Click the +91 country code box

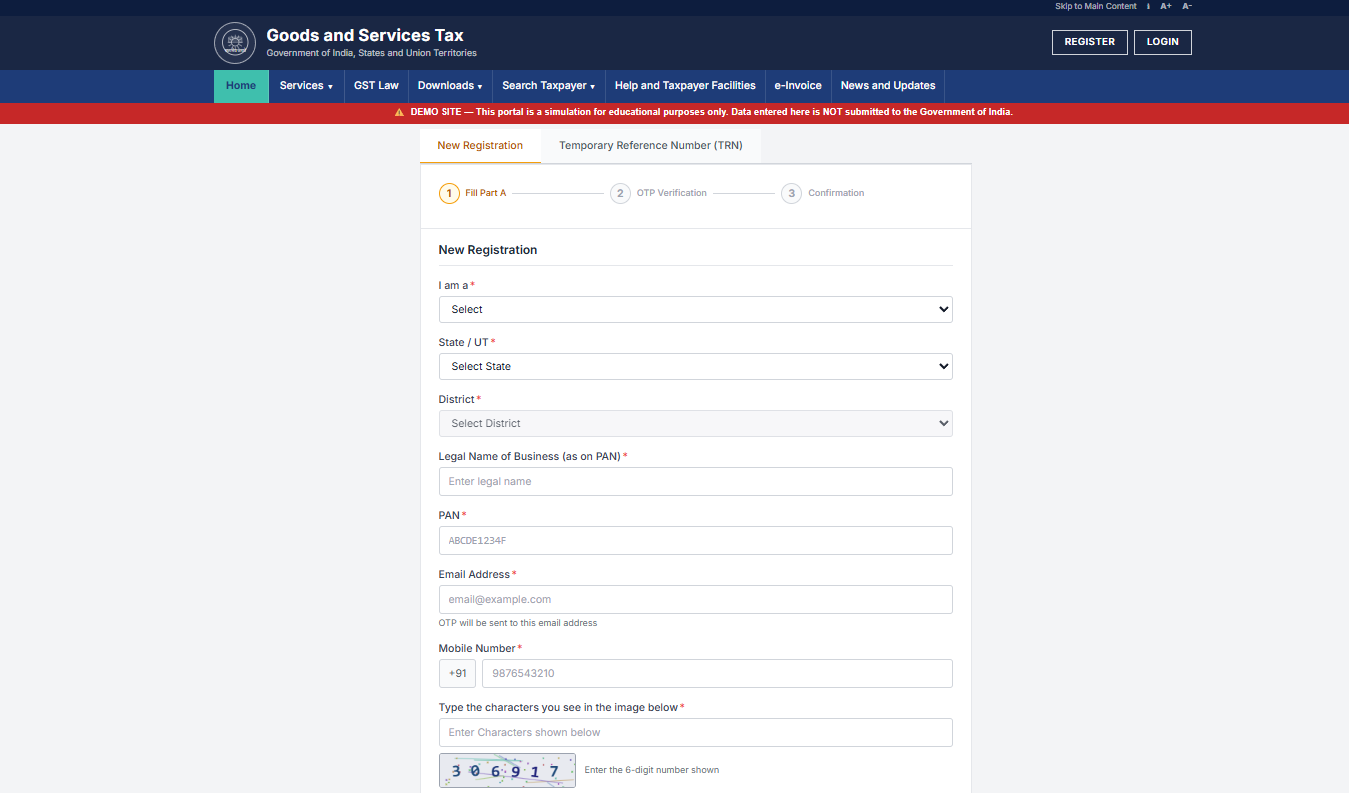(457, 674)
